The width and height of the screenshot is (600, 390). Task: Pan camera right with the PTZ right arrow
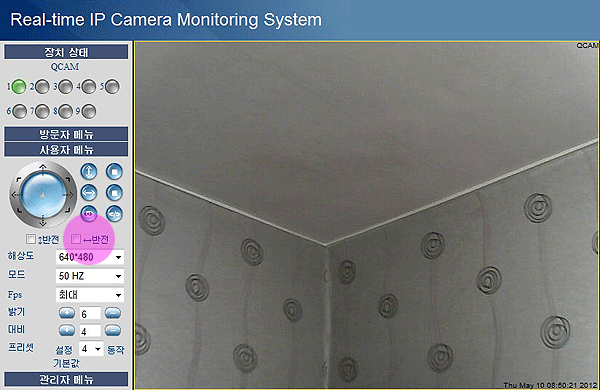[x=69, y=195]
